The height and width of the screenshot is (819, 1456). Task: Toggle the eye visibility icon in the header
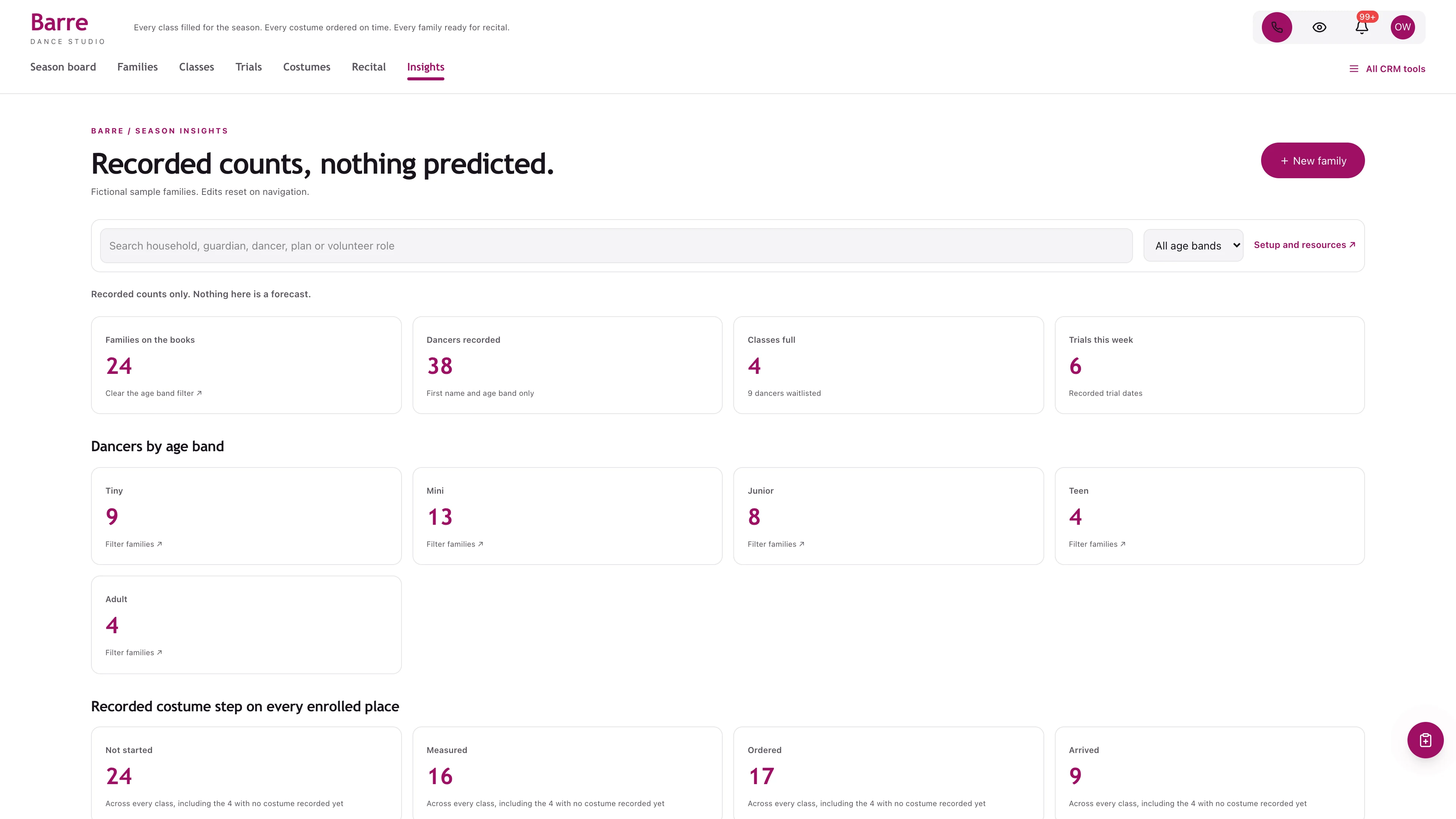point(1319,27)
